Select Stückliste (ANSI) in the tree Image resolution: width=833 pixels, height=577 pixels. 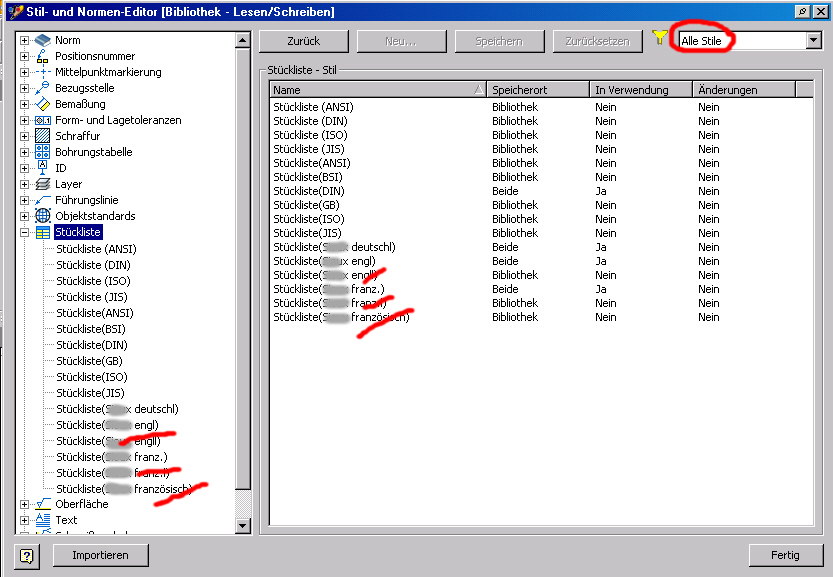(96, 249)
